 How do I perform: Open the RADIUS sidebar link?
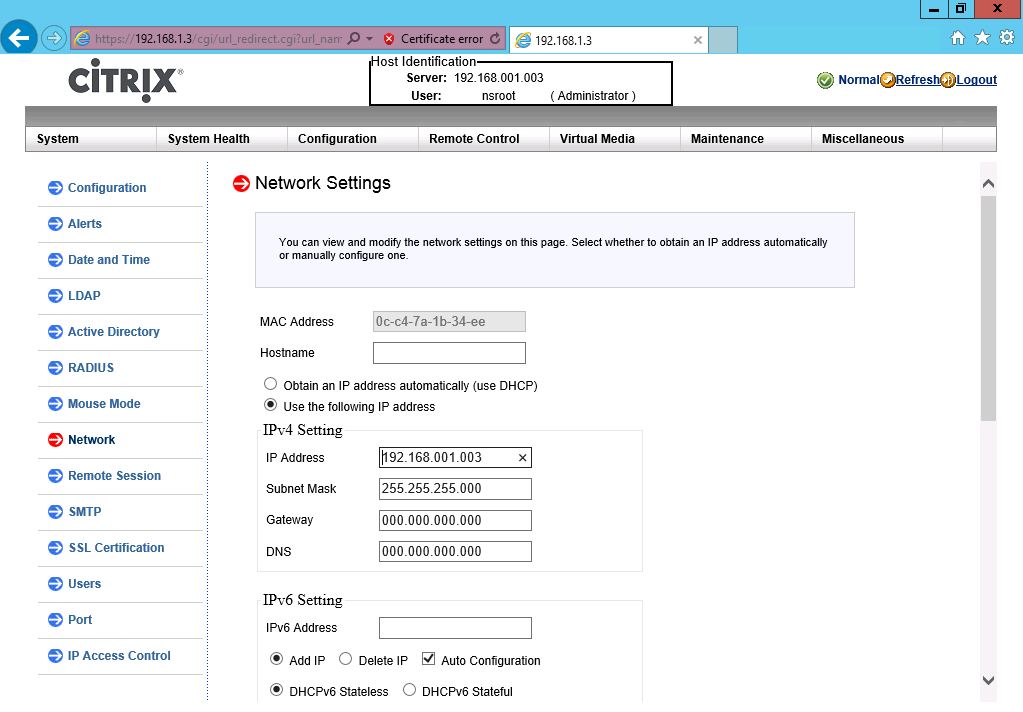click(91, 368)
